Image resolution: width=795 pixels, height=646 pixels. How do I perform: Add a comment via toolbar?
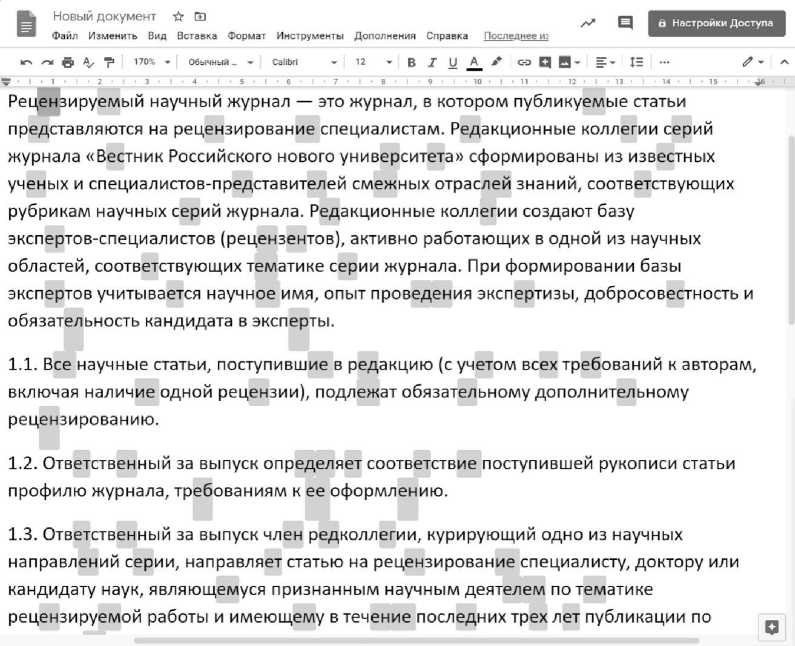[545, 62]
